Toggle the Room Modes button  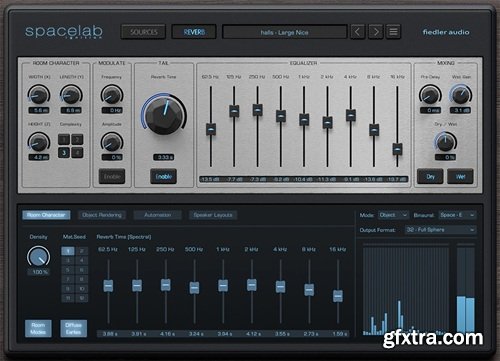pyautogui.click(x=38, y=328)
